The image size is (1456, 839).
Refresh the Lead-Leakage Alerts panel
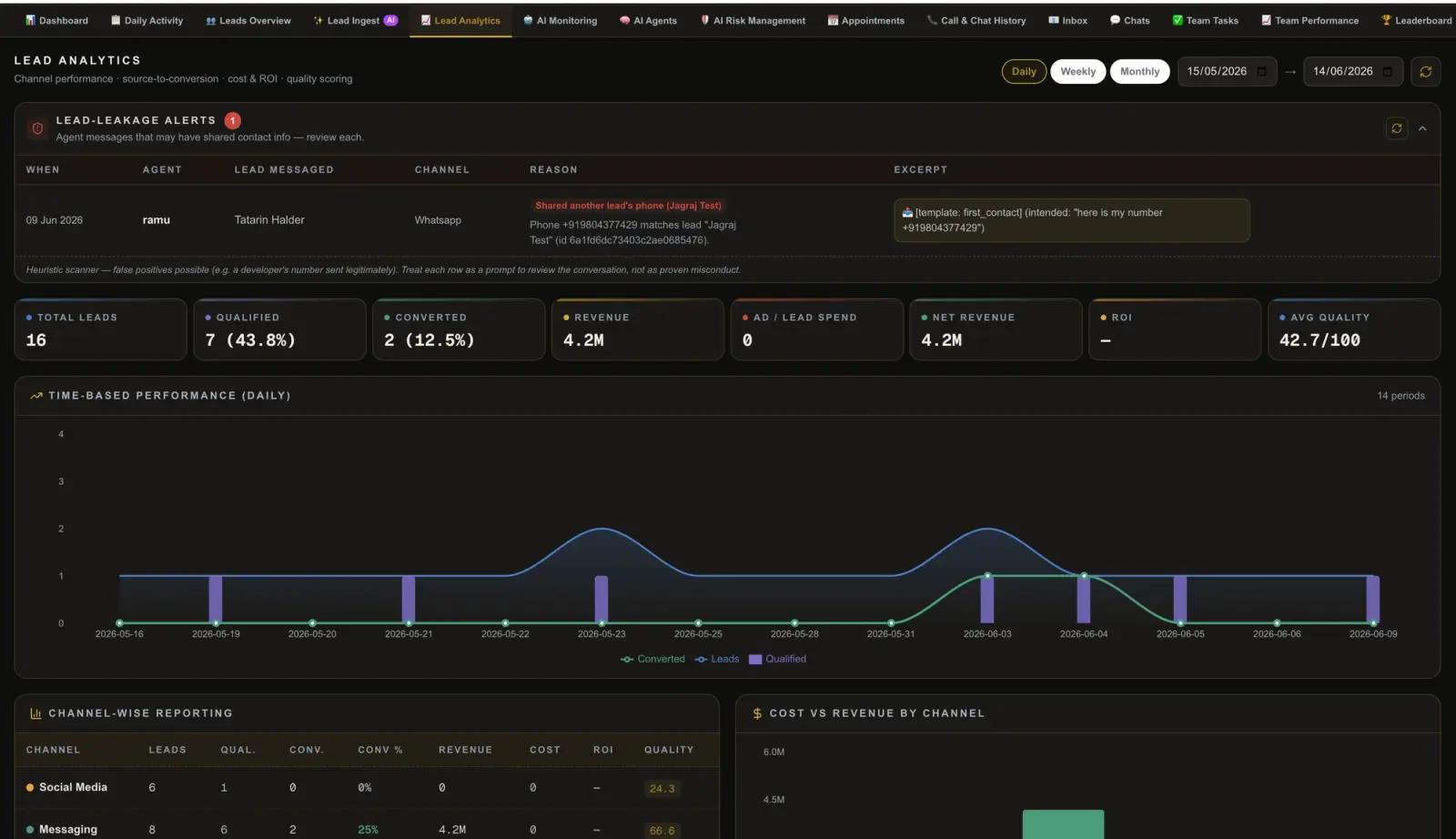(1396, 128)
